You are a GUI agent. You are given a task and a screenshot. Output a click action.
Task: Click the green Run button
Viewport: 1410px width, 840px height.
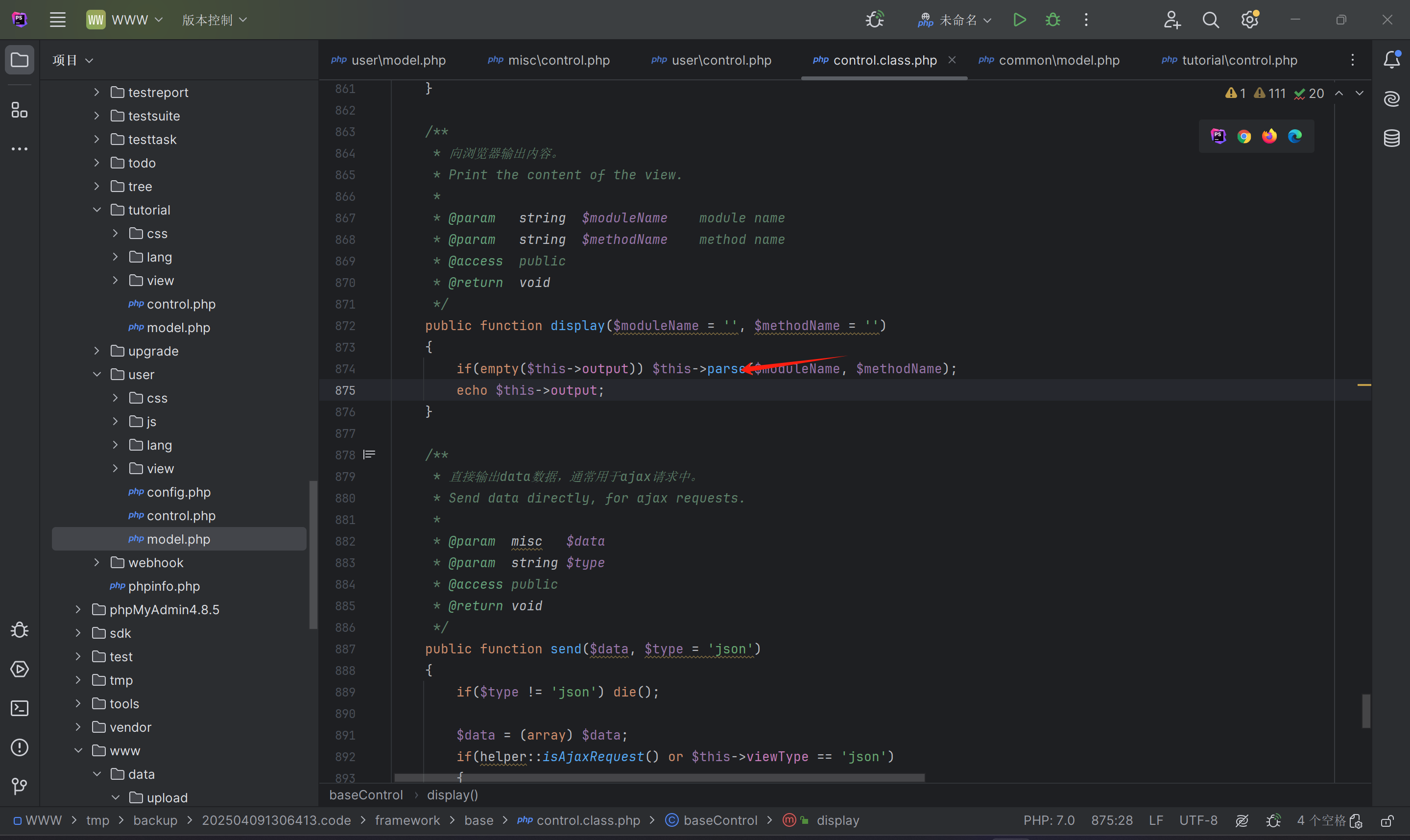[1019, 20]
